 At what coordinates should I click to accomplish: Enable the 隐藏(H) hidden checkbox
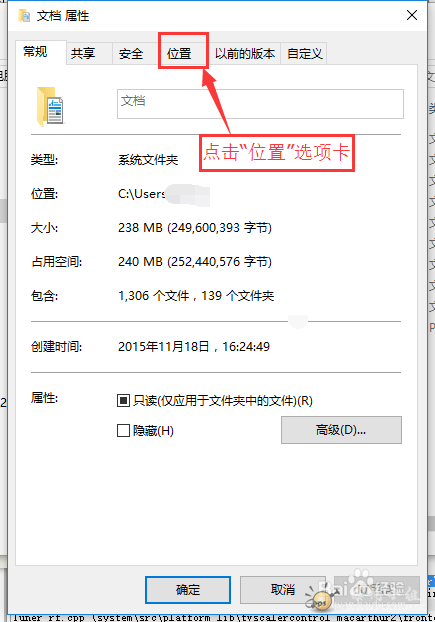[123, 430]
